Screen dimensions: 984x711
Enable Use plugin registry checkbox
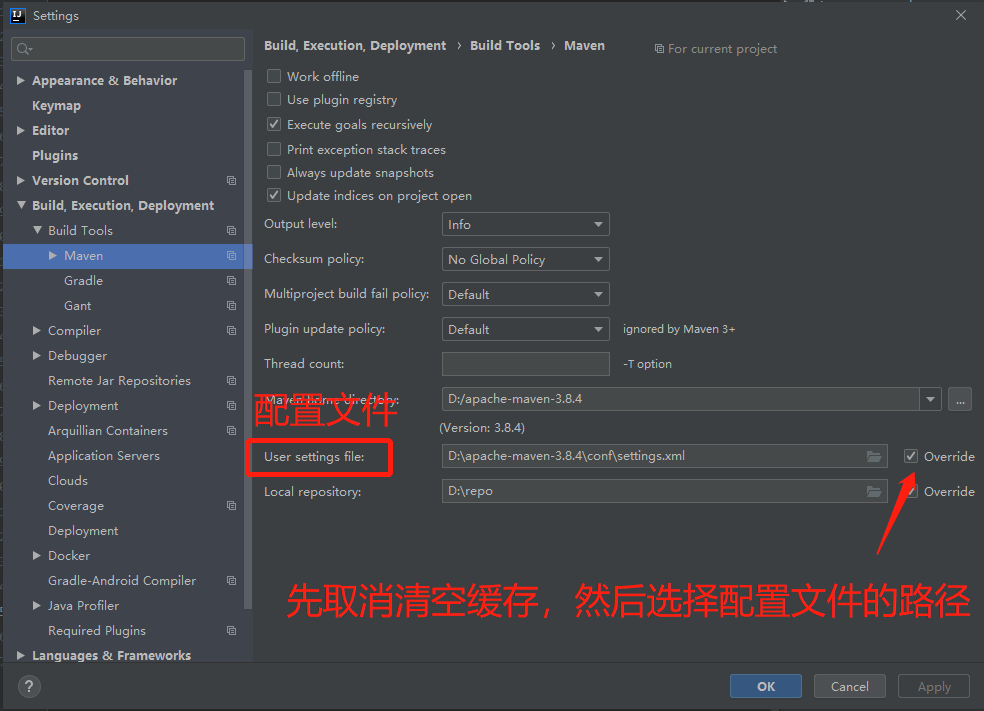274,99
